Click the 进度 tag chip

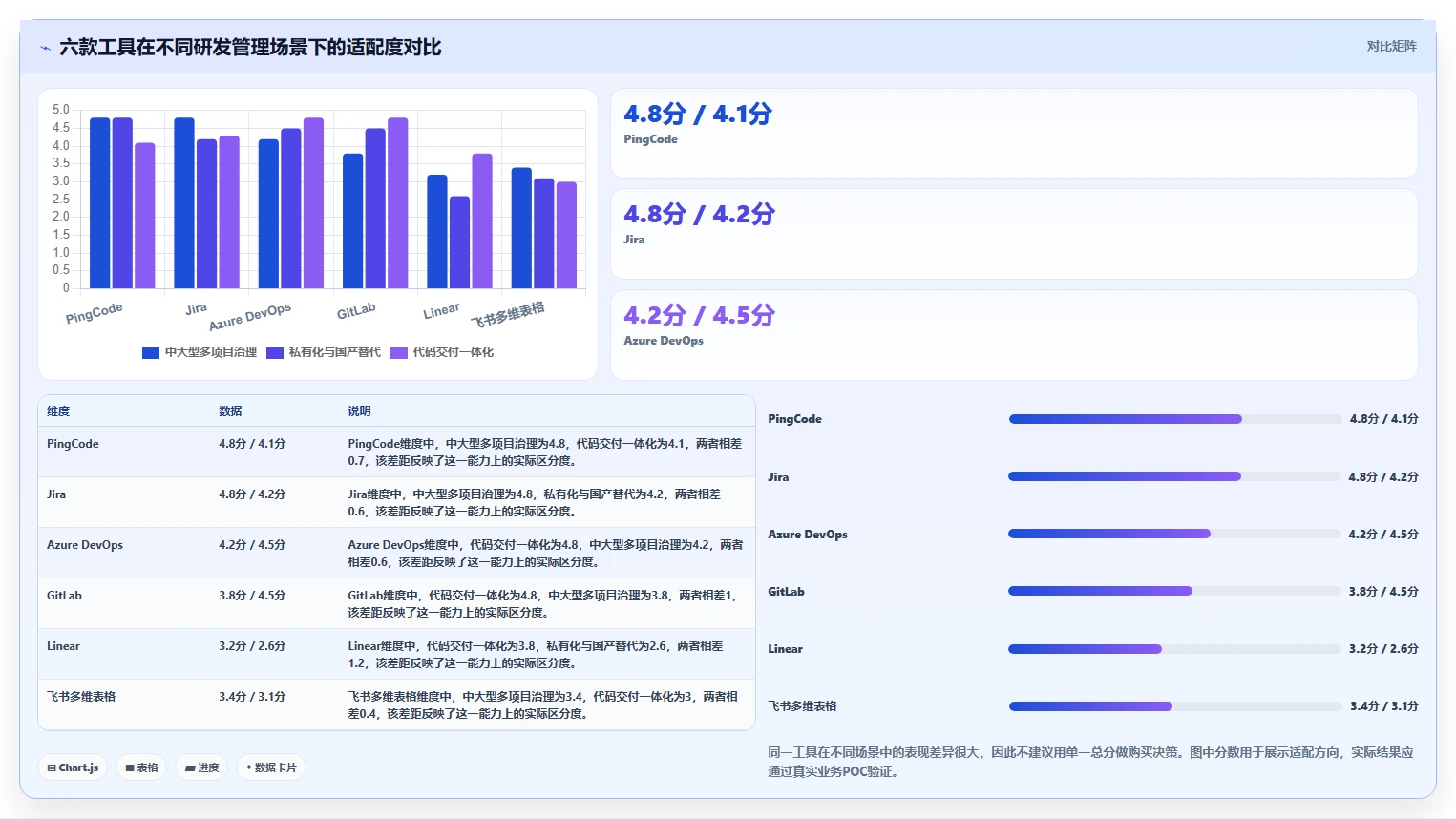(201, 767)
